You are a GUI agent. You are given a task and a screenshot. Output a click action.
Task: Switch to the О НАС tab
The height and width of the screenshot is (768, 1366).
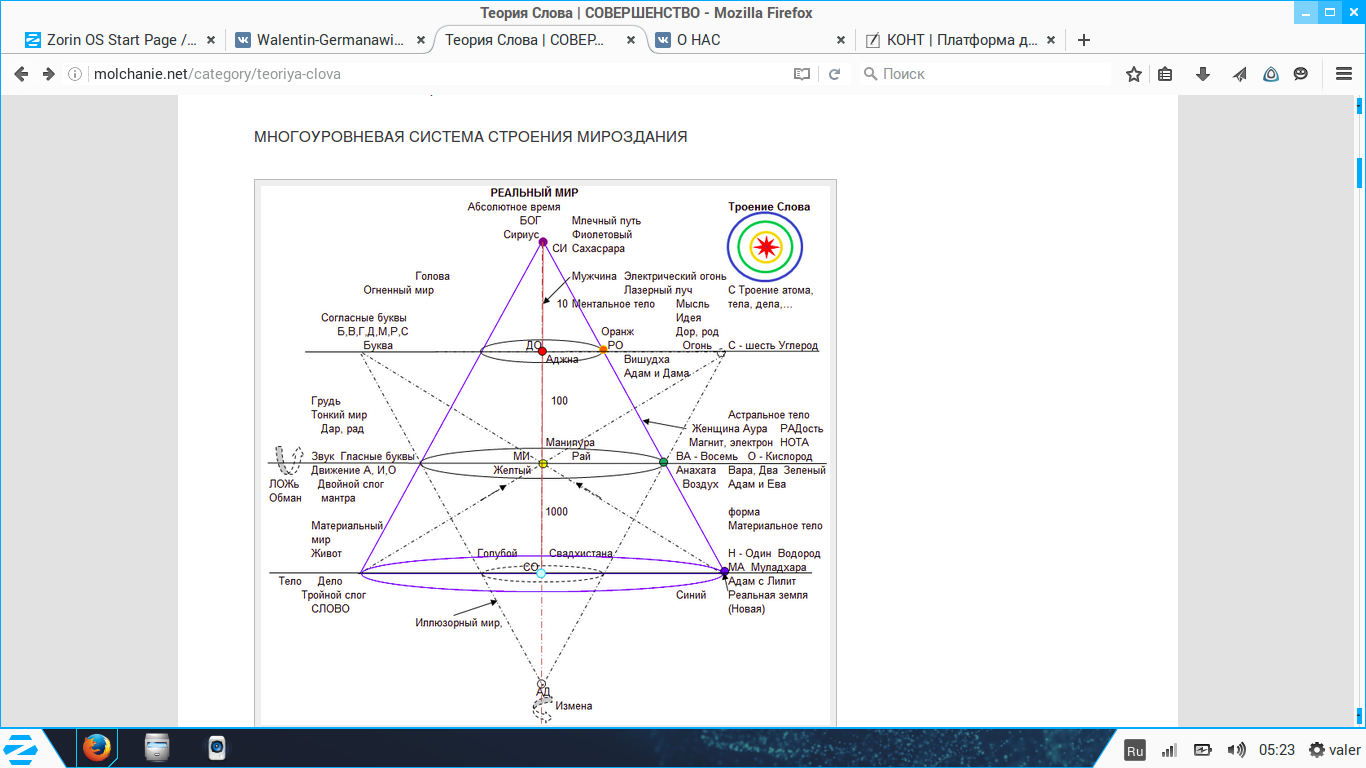pyautogui.click(x=751, y=40)
